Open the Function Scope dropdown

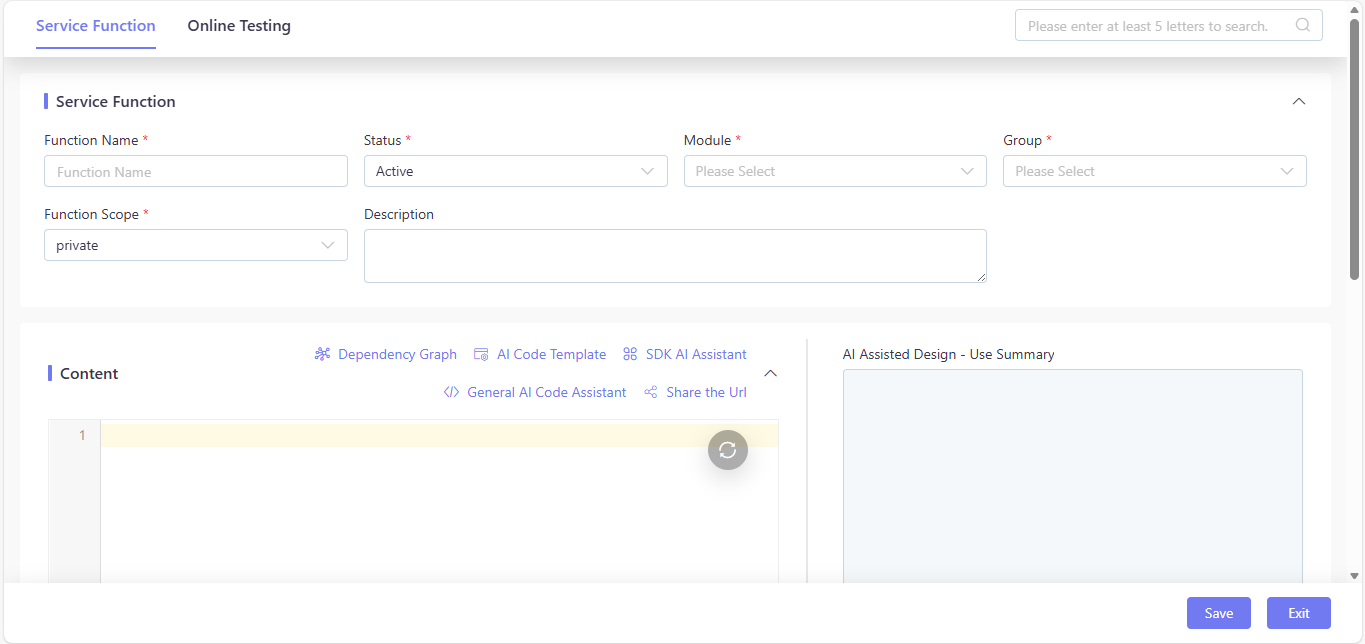point(196,245)
